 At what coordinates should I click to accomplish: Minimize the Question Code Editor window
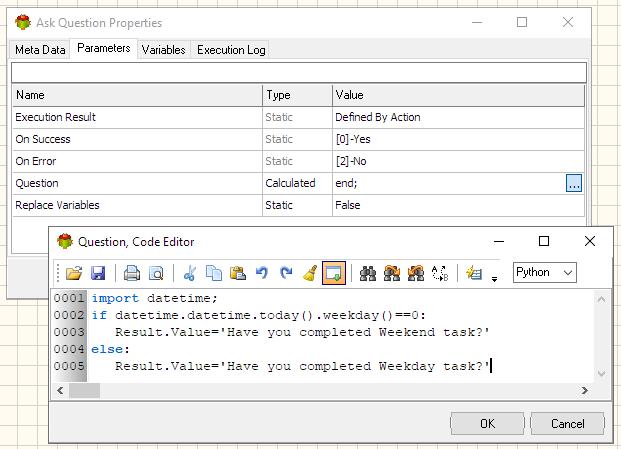pyautogui.click(x=499, y=241)
